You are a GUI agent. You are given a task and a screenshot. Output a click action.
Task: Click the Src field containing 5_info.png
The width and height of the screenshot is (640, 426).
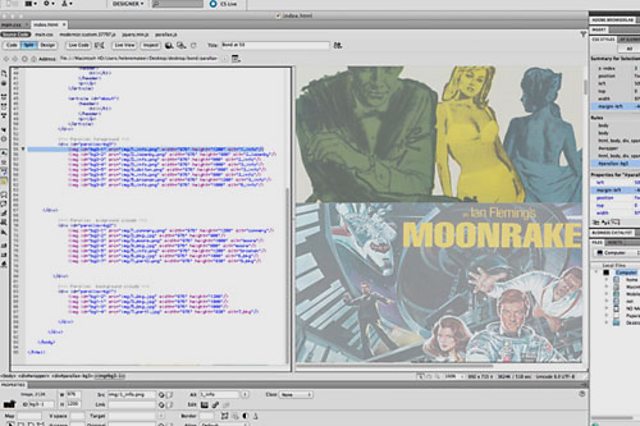tap(131, 395)
